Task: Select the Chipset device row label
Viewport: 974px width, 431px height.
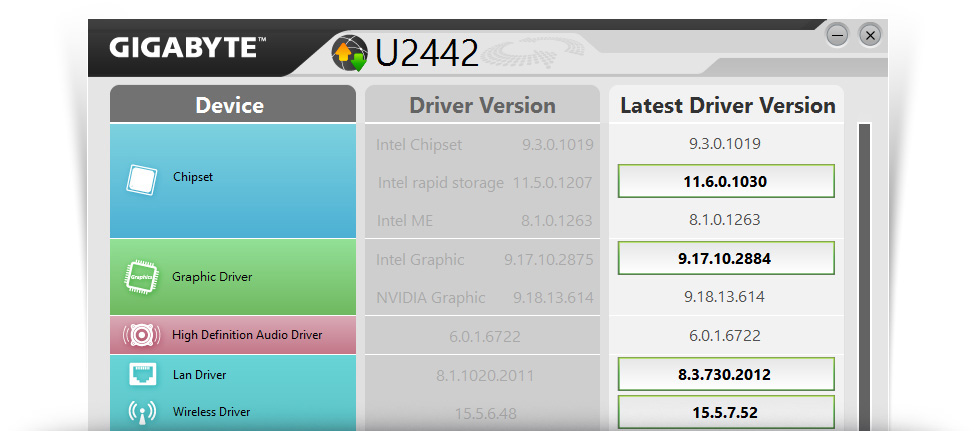Action: (193, 177)
